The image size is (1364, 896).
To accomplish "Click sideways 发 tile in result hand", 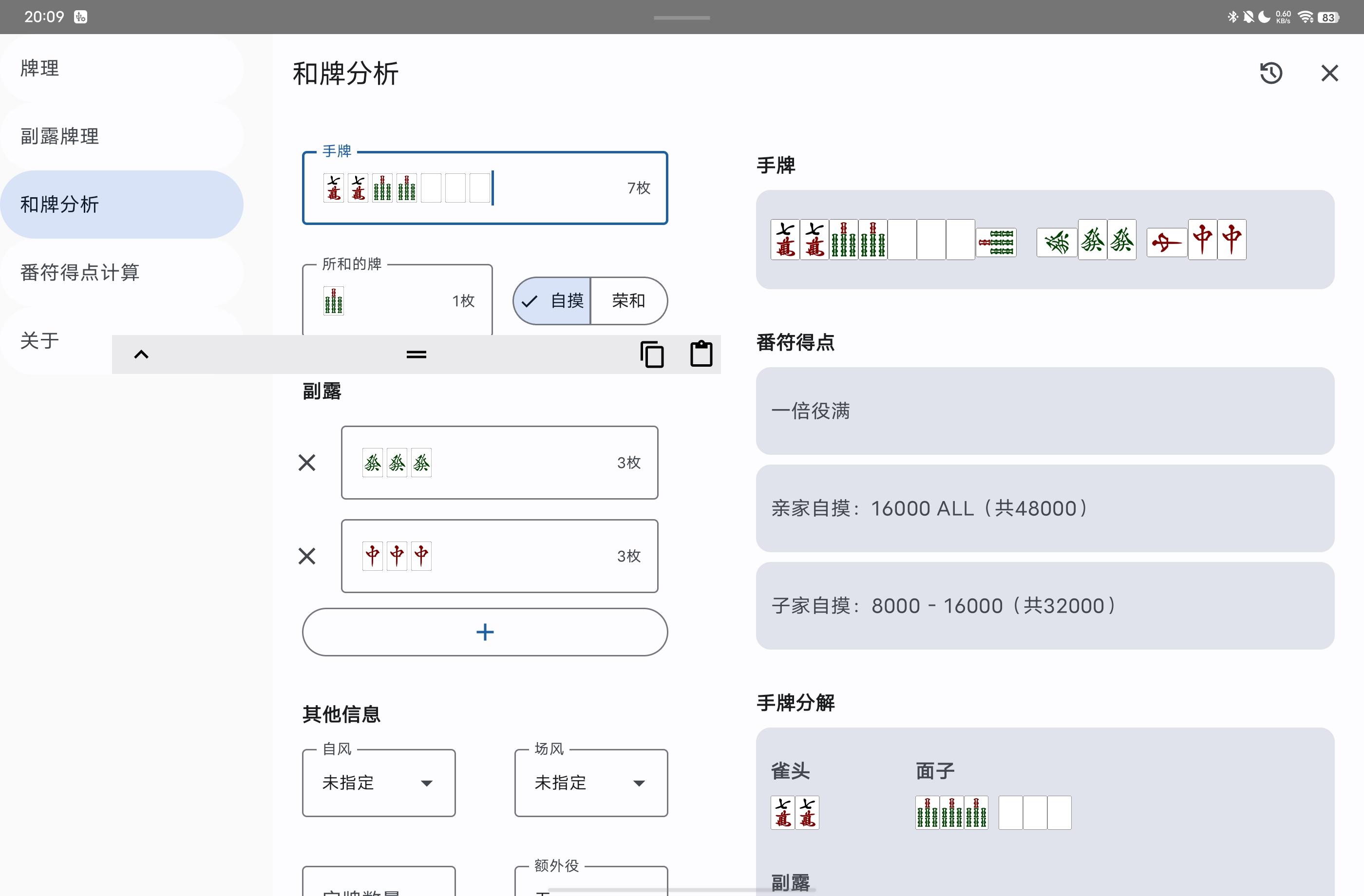I will tap(1057, 243).
